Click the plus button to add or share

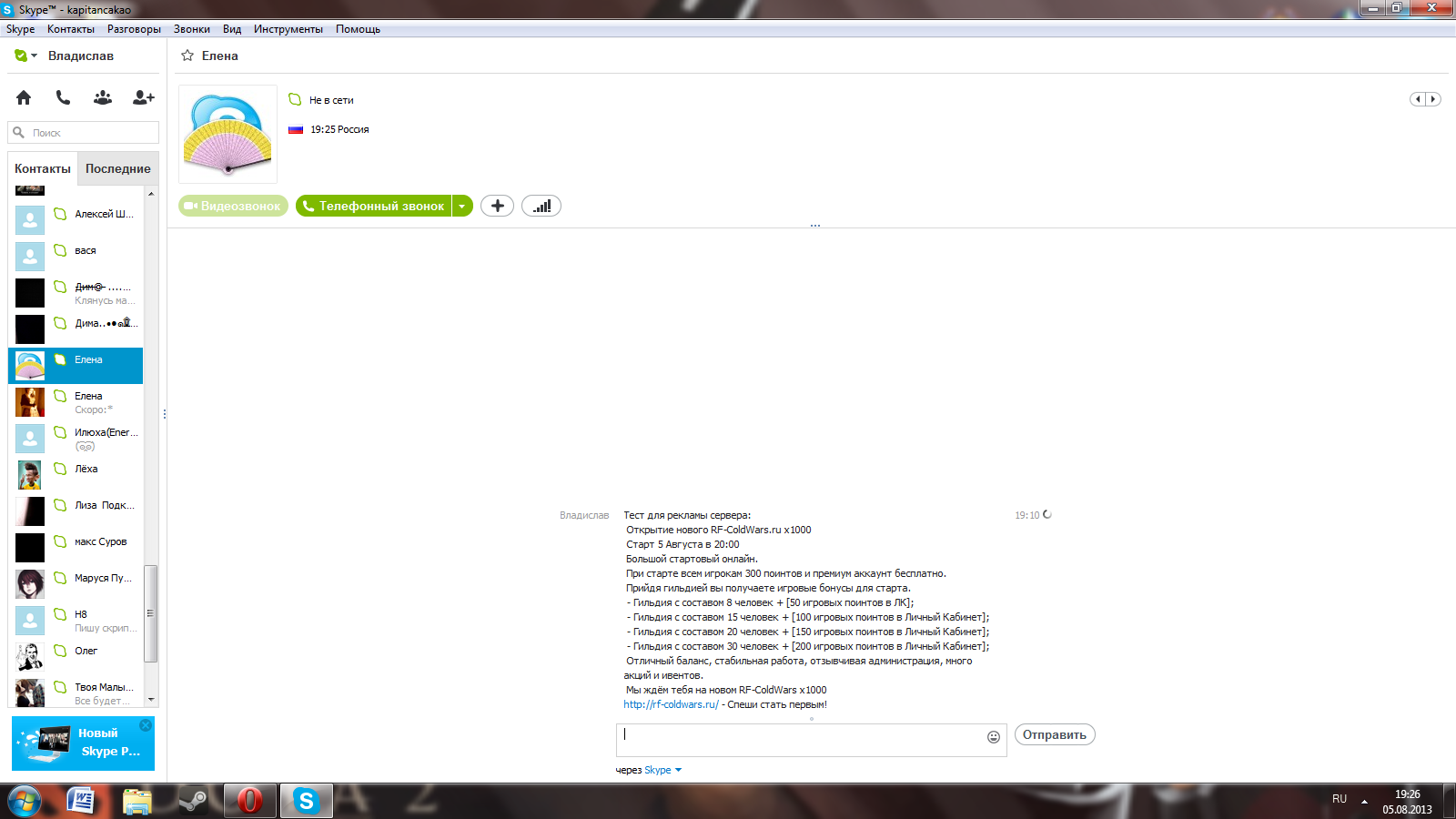pos(497,206)
